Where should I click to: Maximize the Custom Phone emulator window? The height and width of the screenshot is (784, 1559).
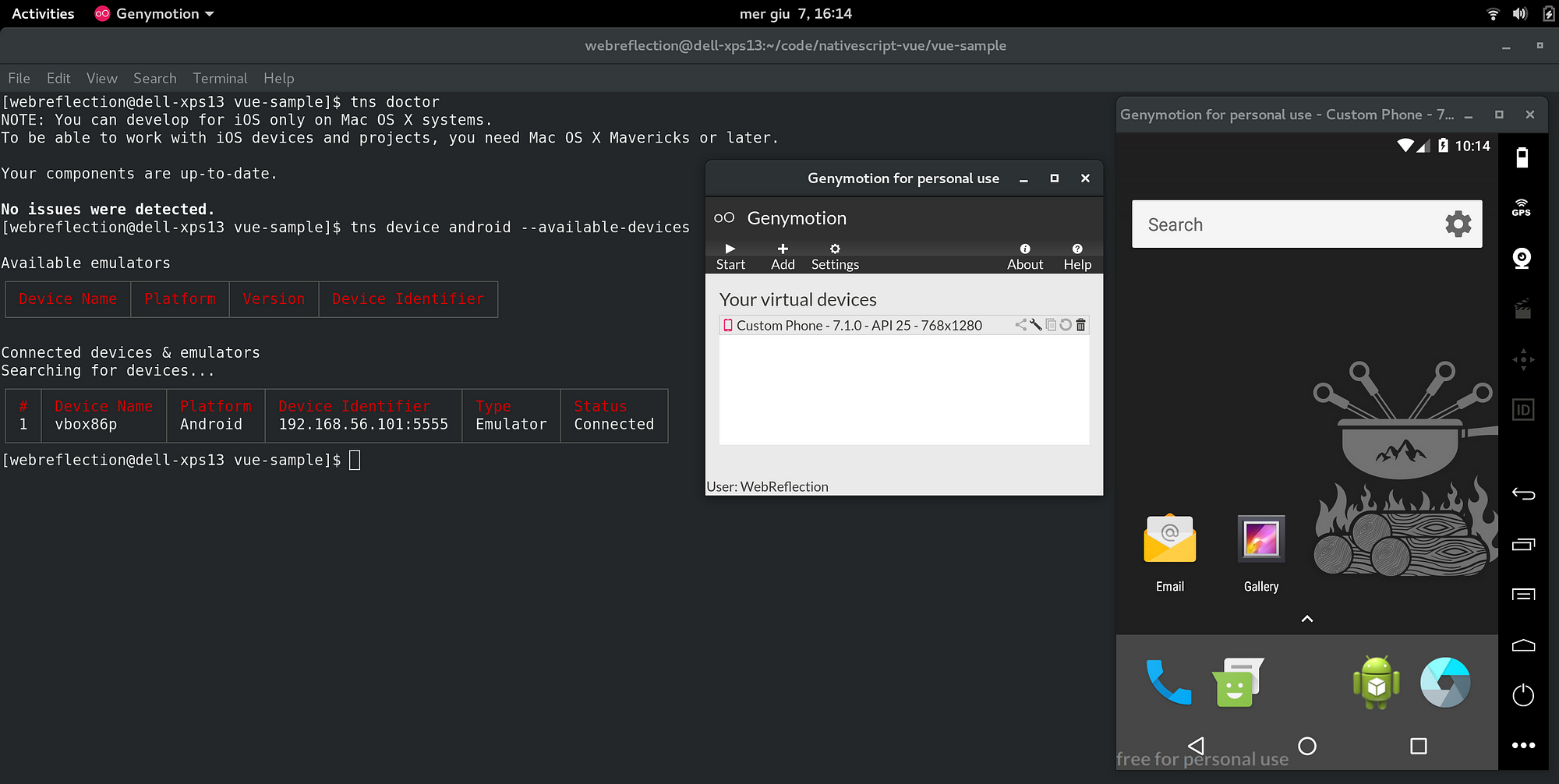1499,115
